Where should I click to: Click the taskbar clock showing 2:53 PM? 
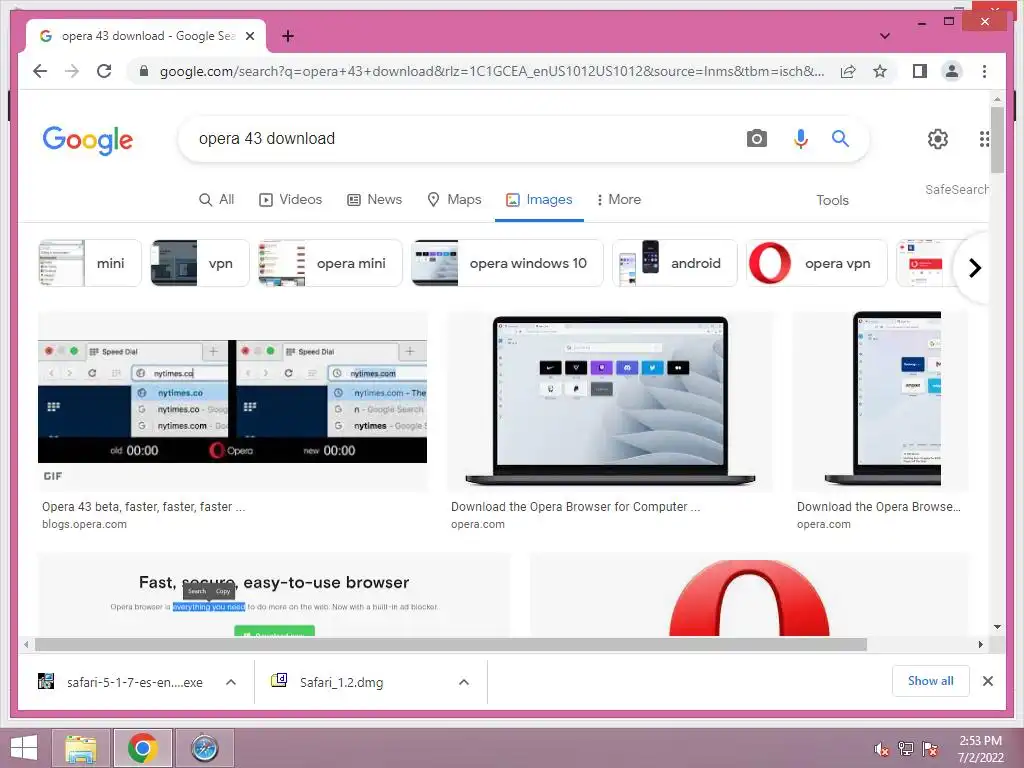[x=980, y=749]
